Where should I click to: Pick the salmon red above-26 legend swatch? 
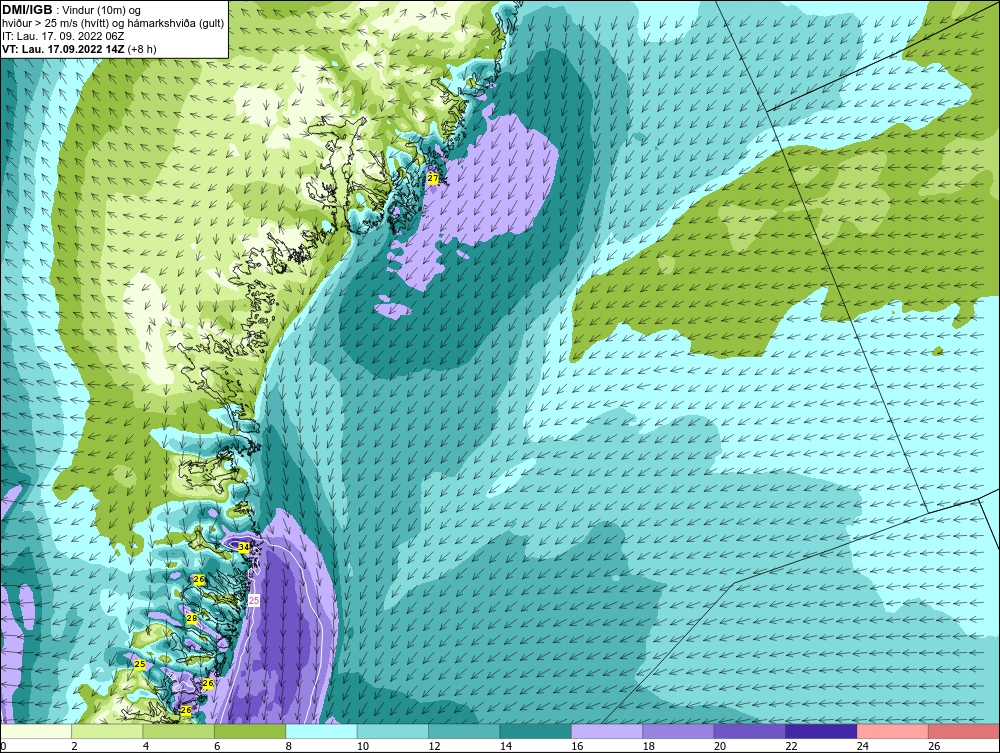tap(964, 731)
